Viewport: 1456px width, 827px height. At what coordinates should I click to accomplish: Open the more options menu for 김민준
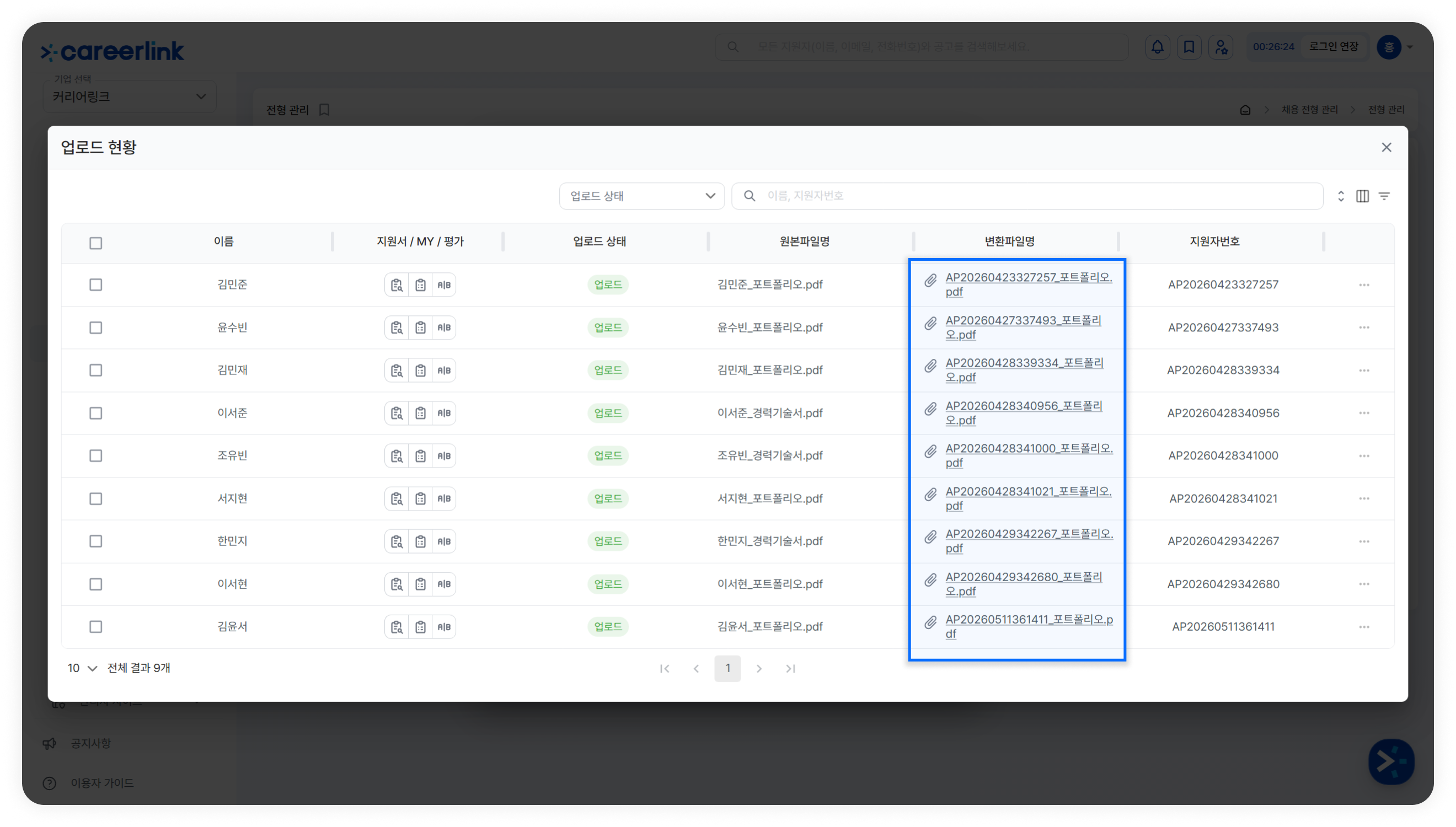[x=1364, y=284]
